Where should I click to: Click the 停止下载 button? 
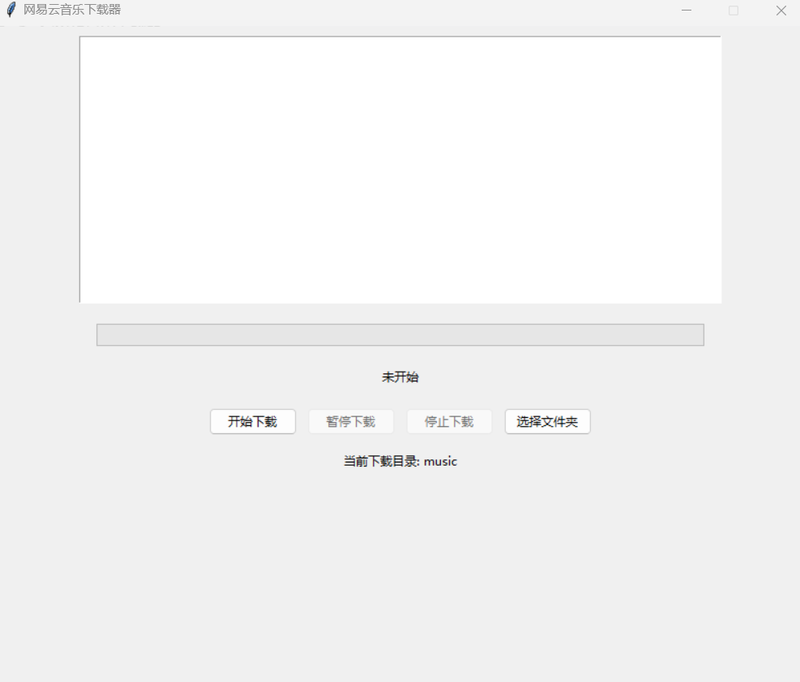[x=449, y=421]
